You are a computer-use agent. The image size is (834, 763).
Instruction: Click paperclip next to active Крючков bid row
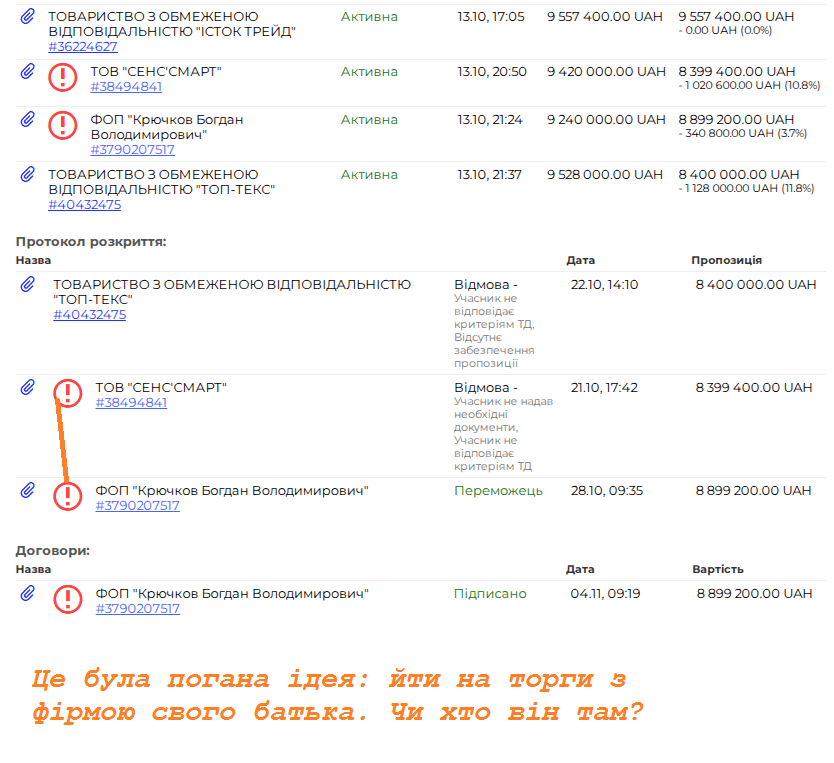tap(28, 120)
